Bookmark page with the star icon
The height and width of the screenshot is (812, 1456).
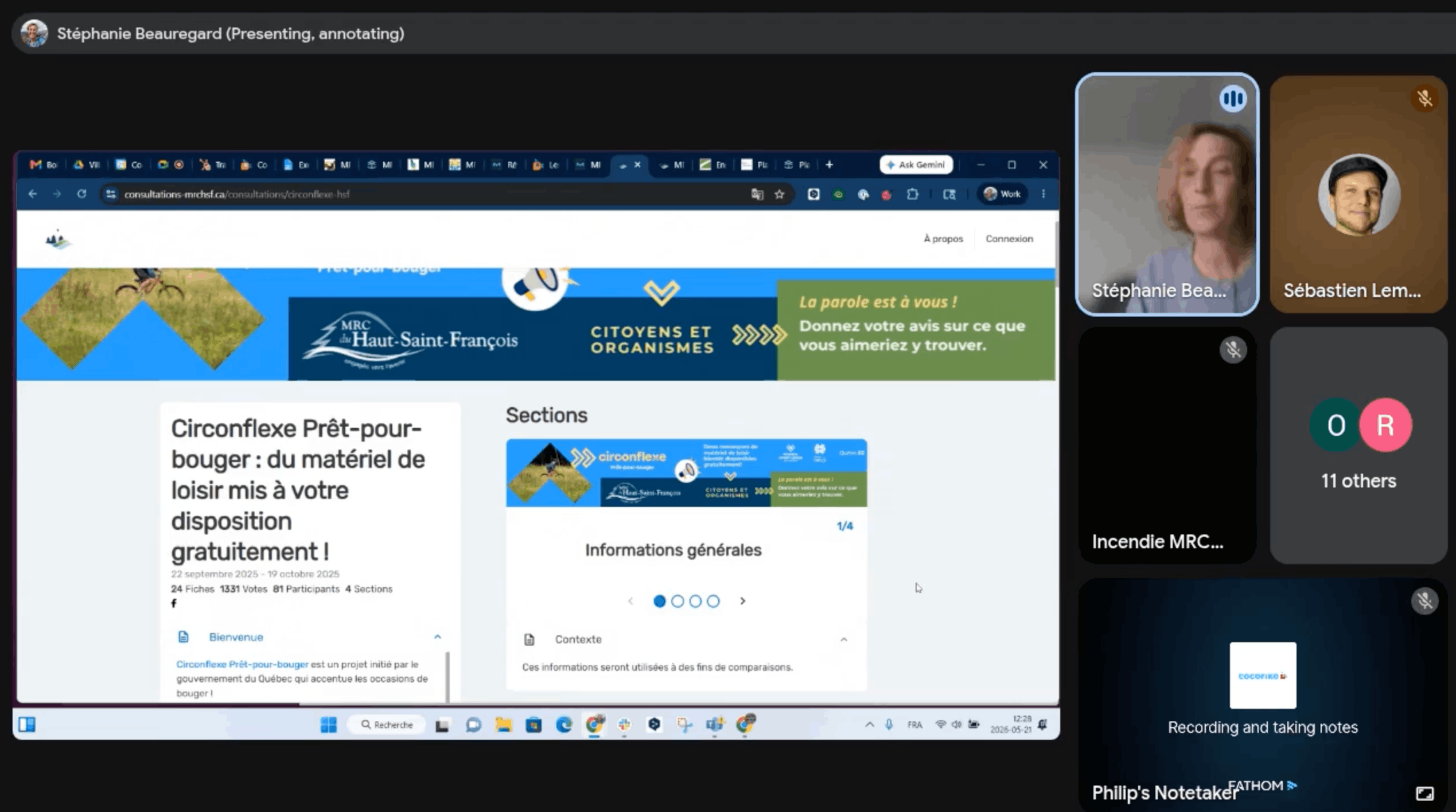point(779,194)
